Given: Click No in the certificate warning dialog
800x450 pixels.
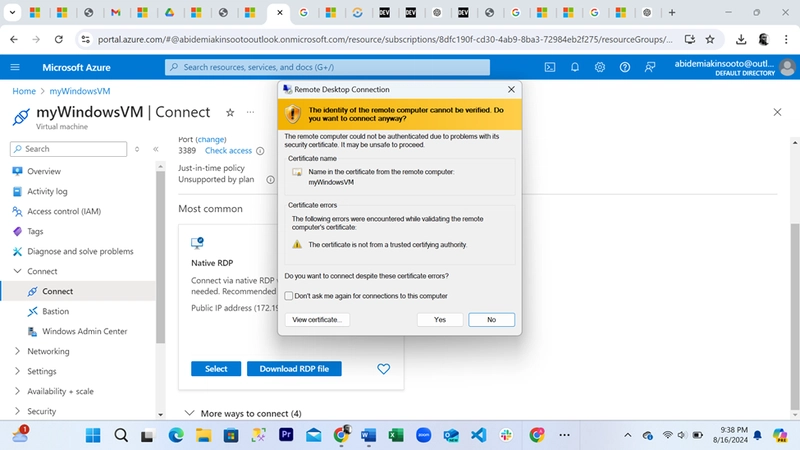Looking at the screenshot, I should point(491,319).
